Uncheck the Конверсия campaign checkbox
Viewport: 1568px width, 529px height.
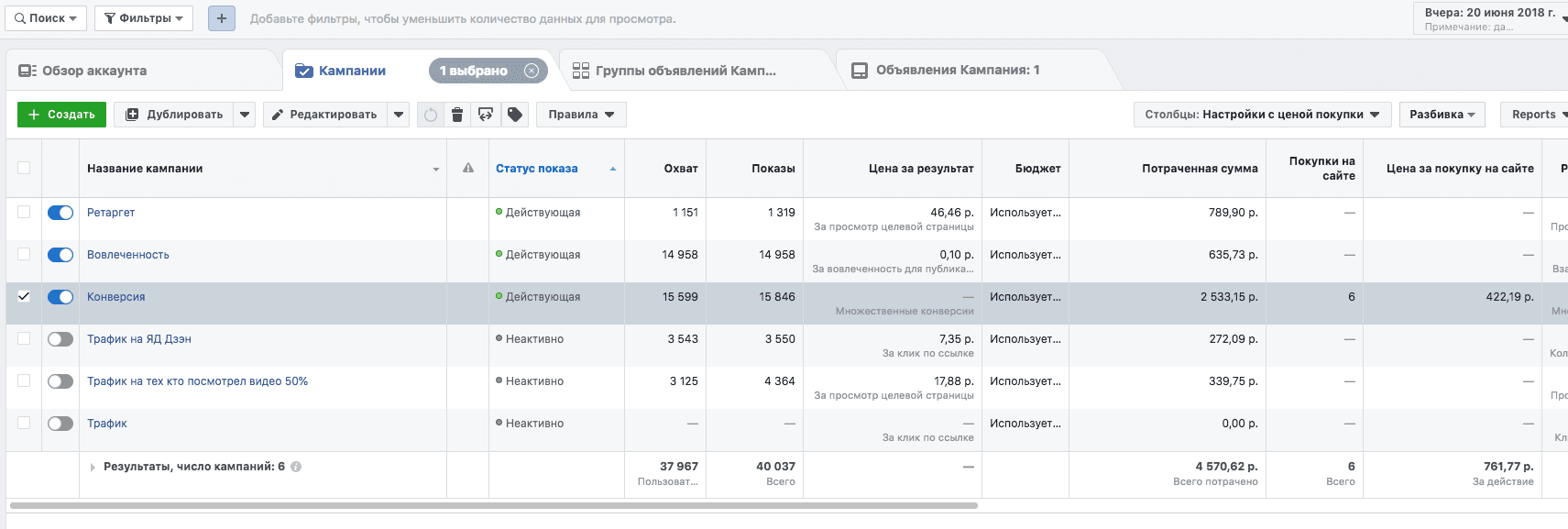coord(24,296)
